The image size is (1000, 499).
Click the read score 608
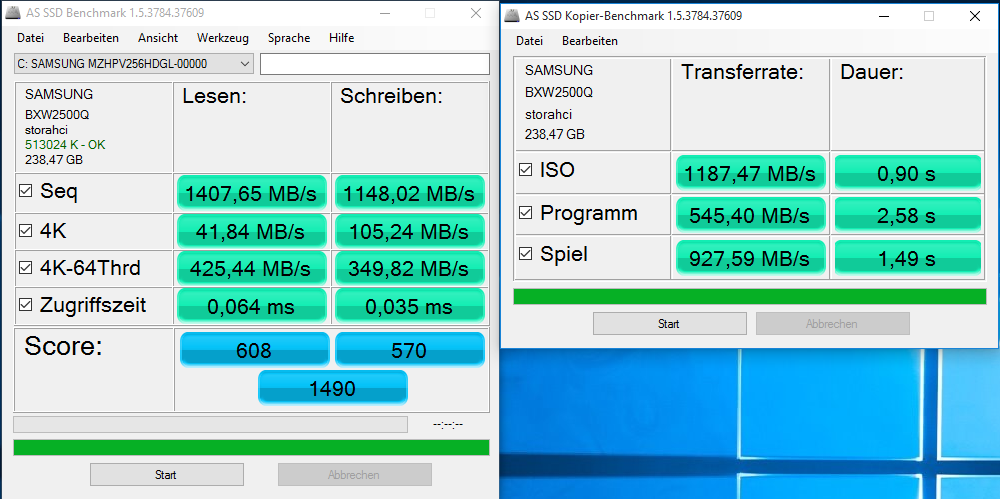[254, 350]
